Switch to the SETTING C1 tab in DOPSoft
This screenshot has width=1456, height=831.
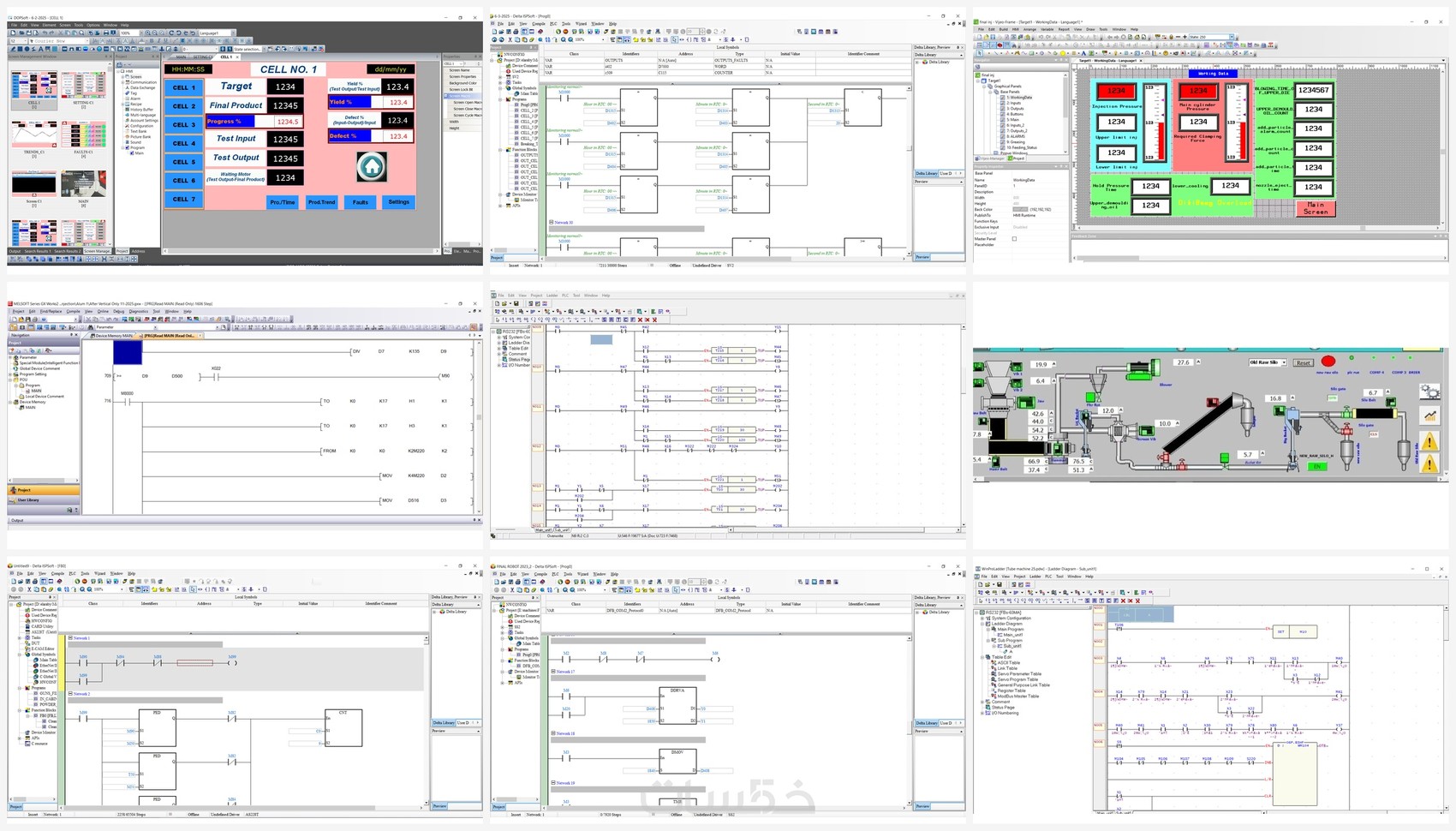pos(203,57)
